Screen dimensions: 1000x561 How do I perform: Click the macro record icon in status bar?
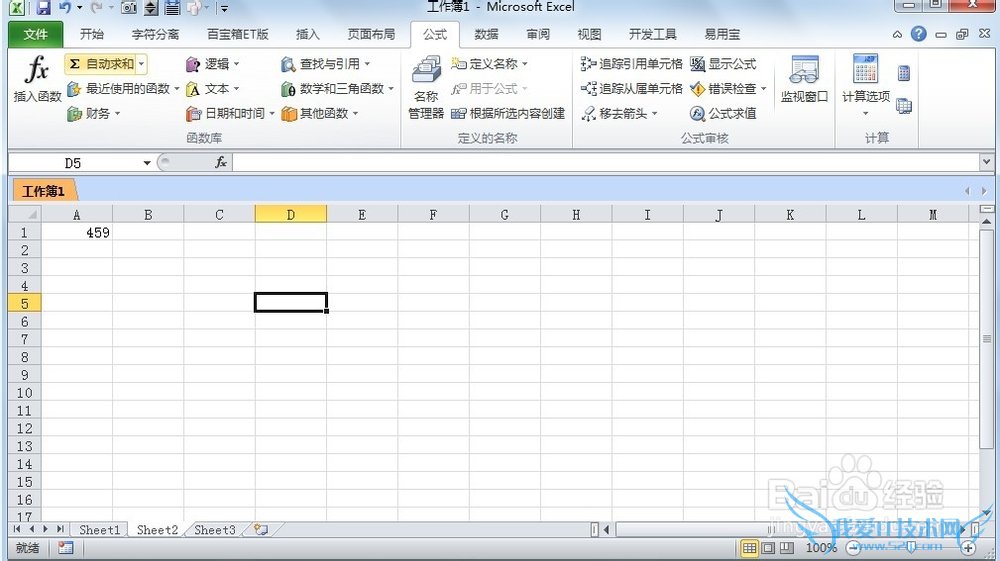click(65, 548)
